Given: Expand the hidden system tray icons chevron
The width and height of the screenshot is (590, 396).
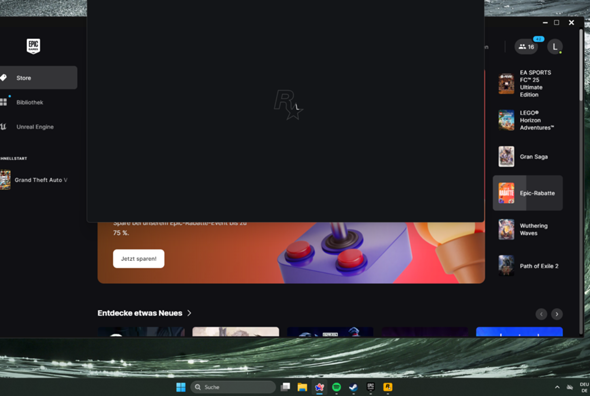Looking at the screenshot, I should pos(557,387).
